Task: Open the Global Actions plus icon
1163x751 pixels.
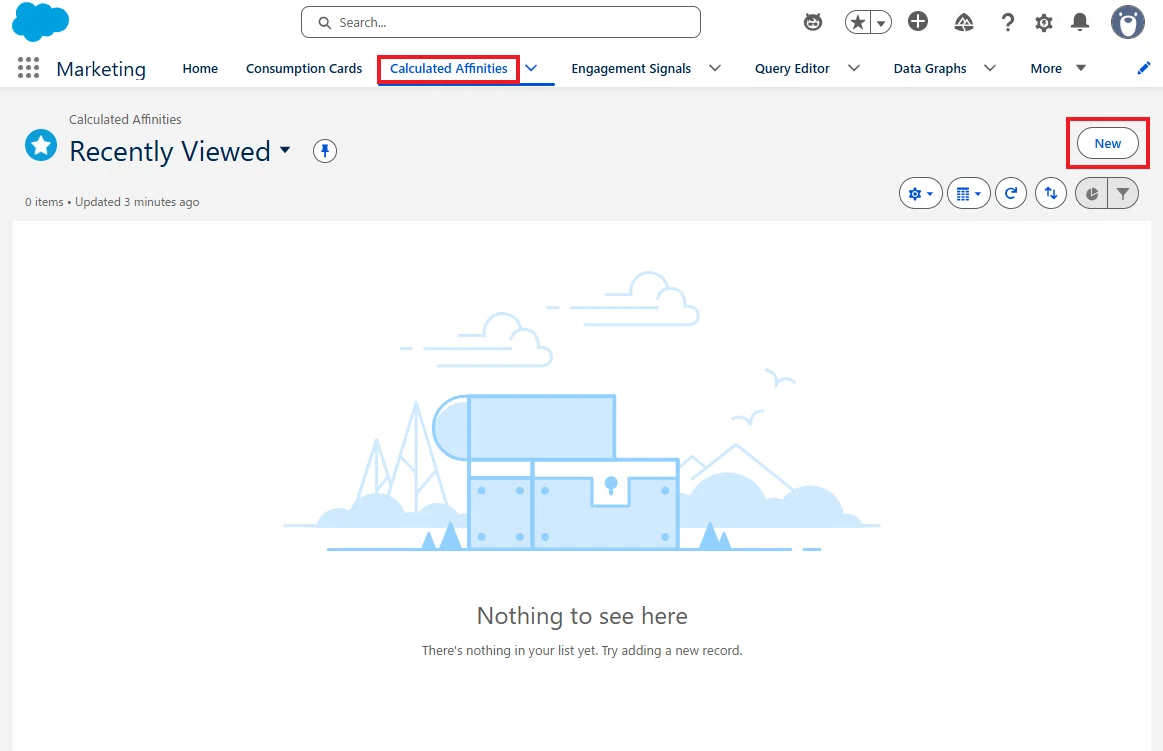Action: click(x=917, y=21)
